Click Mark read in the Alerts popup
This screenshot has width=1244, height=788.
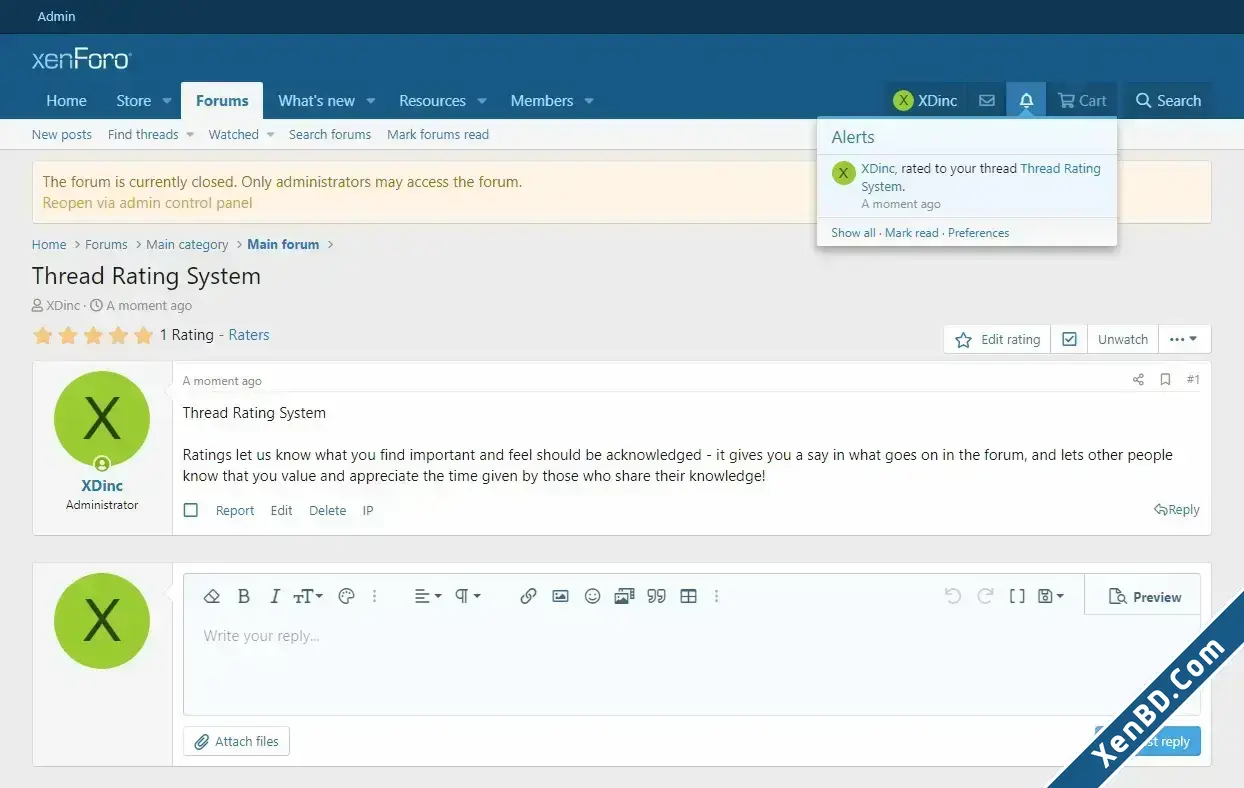(x=912, y=233)
